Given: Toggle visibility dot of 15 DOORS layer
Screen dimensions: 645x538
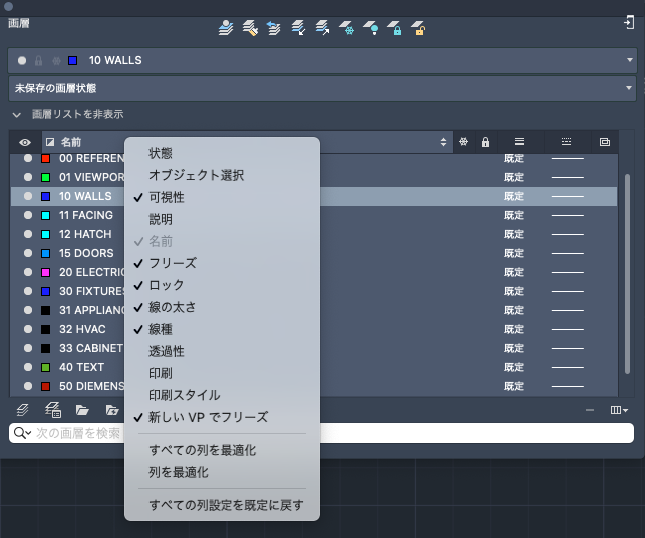Looking at the screenshot, I should pyautogui.click(x=28, y=253).
